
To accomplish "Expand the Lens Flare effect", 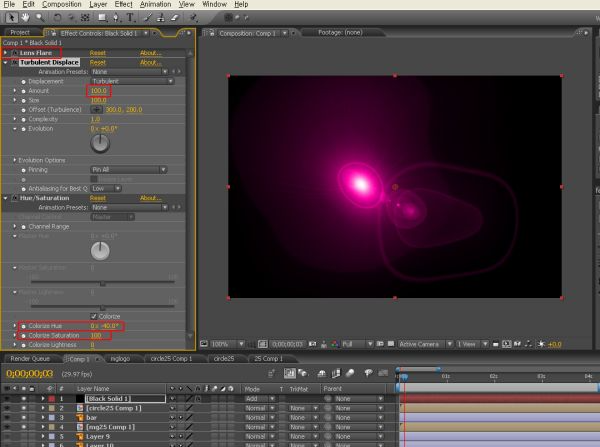I will click(5, 53).
